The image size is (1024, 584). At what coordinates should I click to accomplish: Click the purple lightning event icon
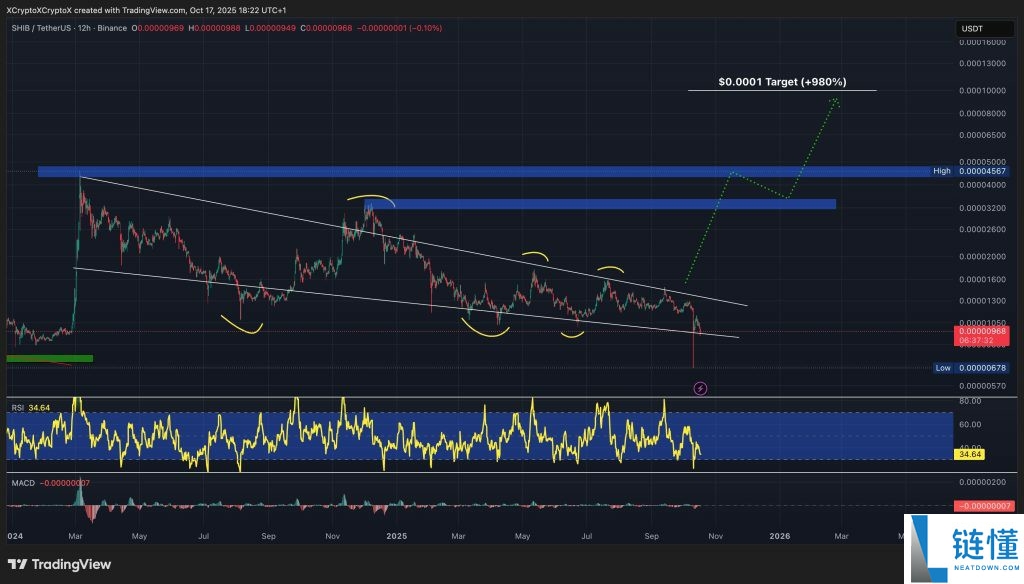pos(700,387)
